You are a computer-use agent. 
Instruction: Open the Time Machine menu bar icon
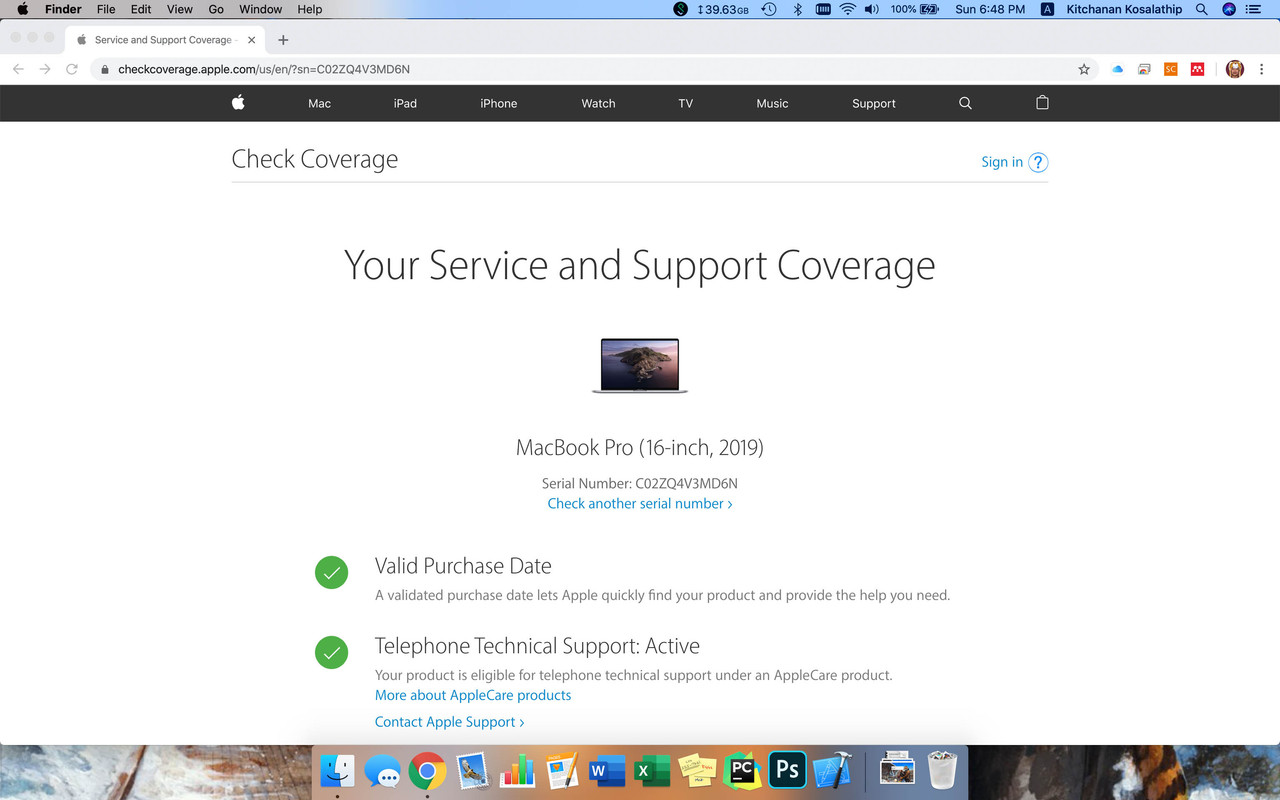click(768, 9)
